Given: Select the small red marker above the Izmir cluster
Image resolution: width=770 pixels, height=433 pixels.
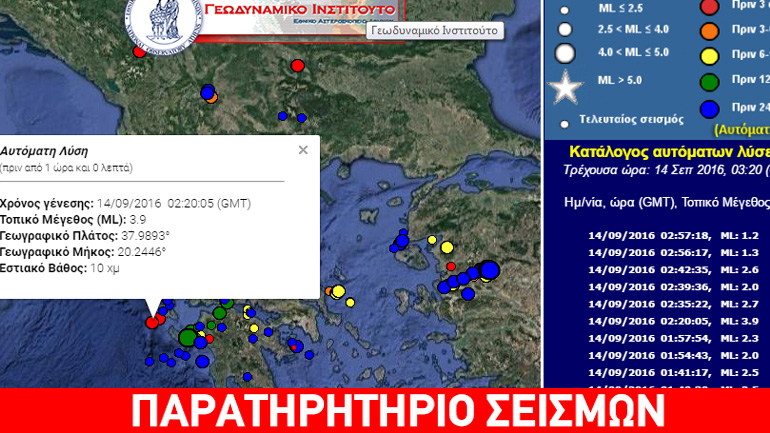Looking at the screenshot, I should (x=451, y=267).
